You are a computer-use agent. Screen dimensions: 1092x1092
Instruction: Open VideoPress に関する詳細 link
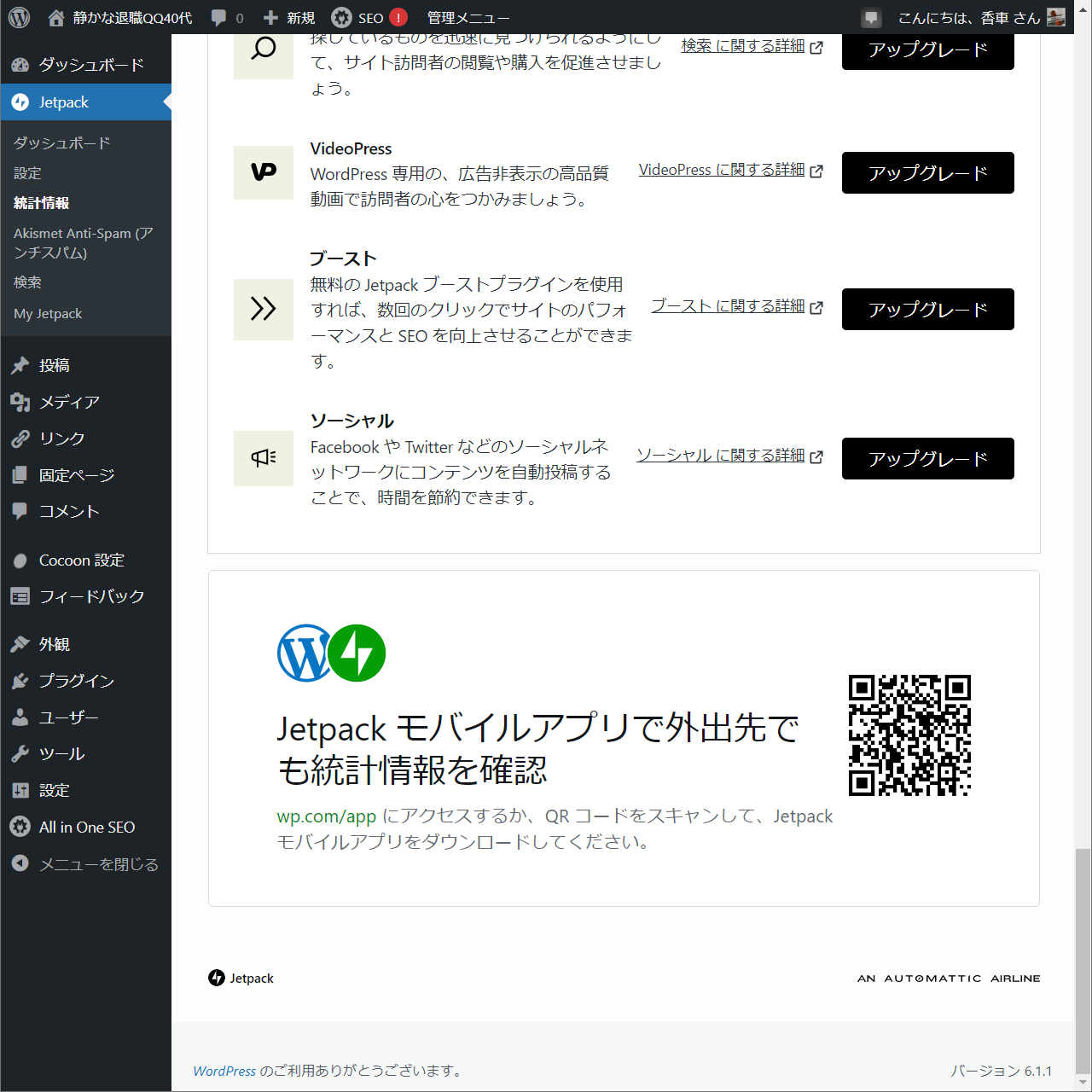(730, 170)
